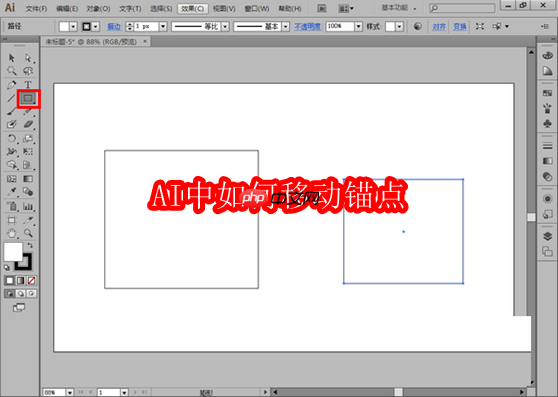Select the Hand tool
The width and height of the screenshot is (558, 397).
(x=11, y=233)
